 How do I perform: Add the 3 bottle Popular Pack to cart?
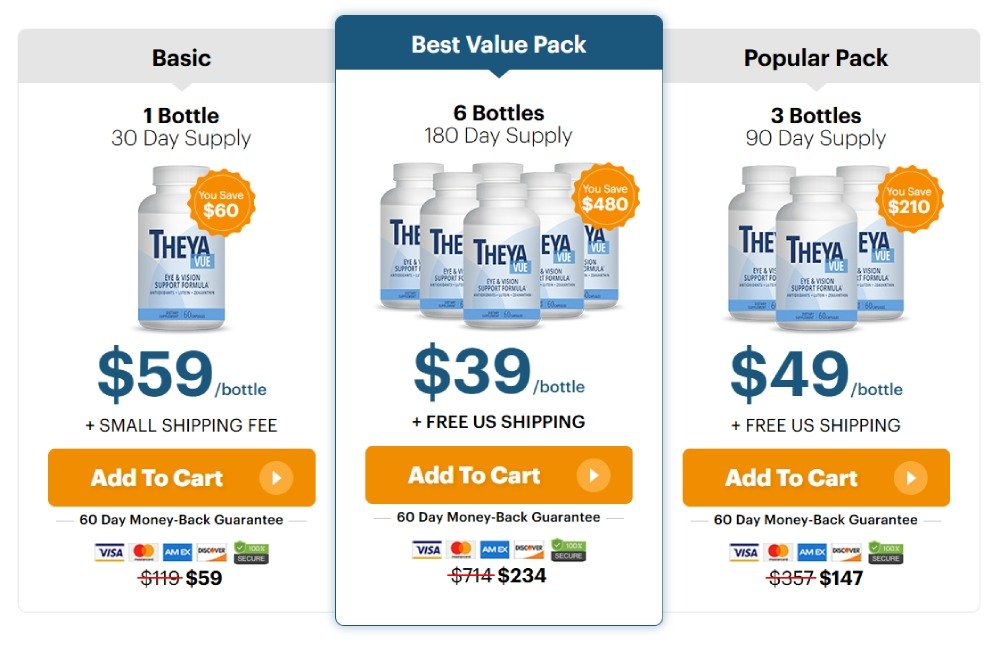coord(815,478)
